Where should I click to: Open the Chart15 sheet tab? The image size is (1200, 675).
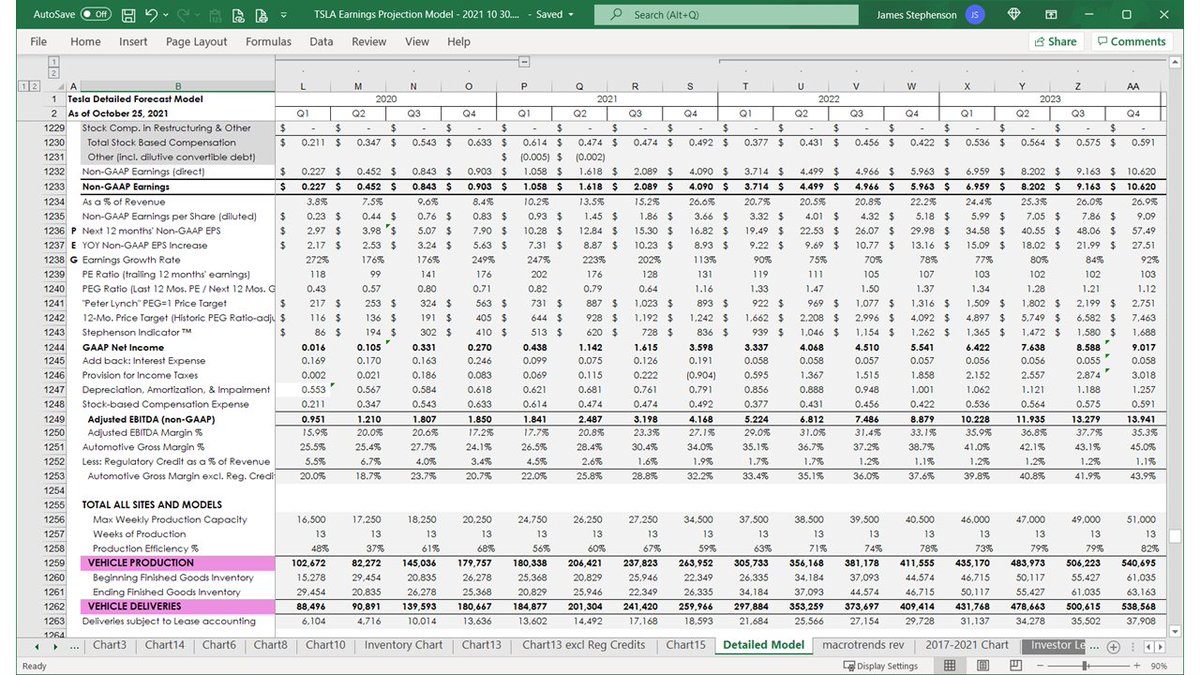point(685,645)
